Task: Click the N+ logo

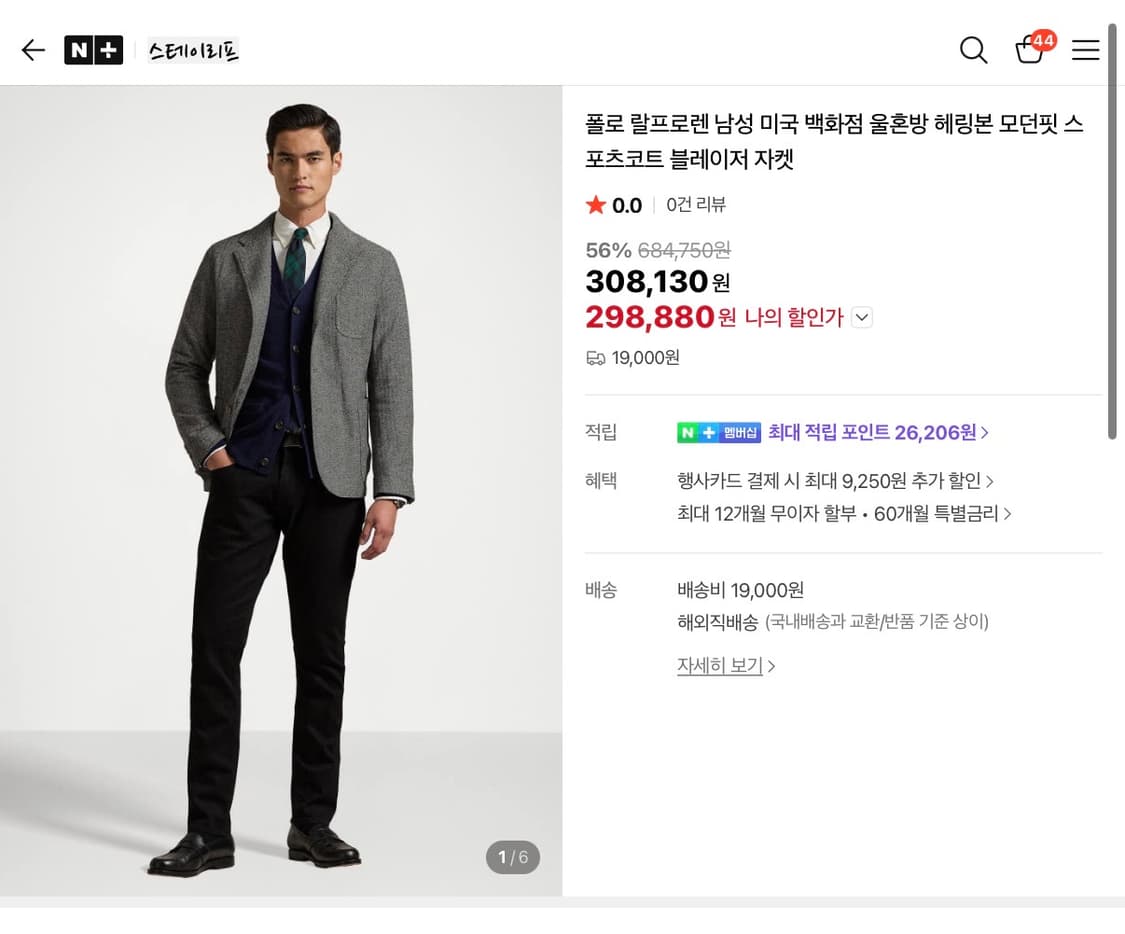Action: pyautogui.click(x=93, y=50)
